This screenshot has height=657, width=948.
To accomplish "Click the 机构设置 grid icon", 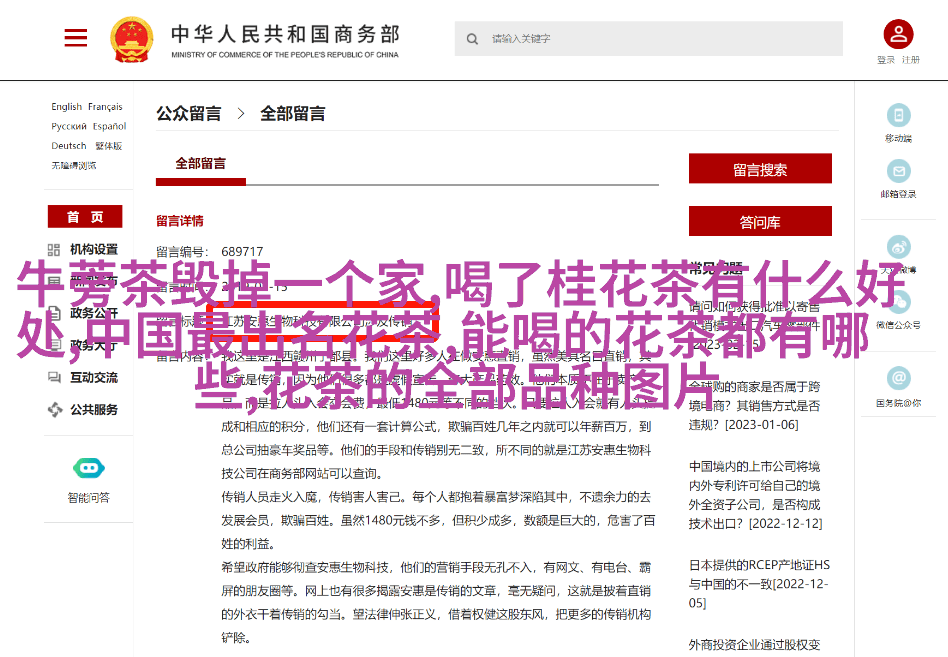I will [x=55, y=249].
